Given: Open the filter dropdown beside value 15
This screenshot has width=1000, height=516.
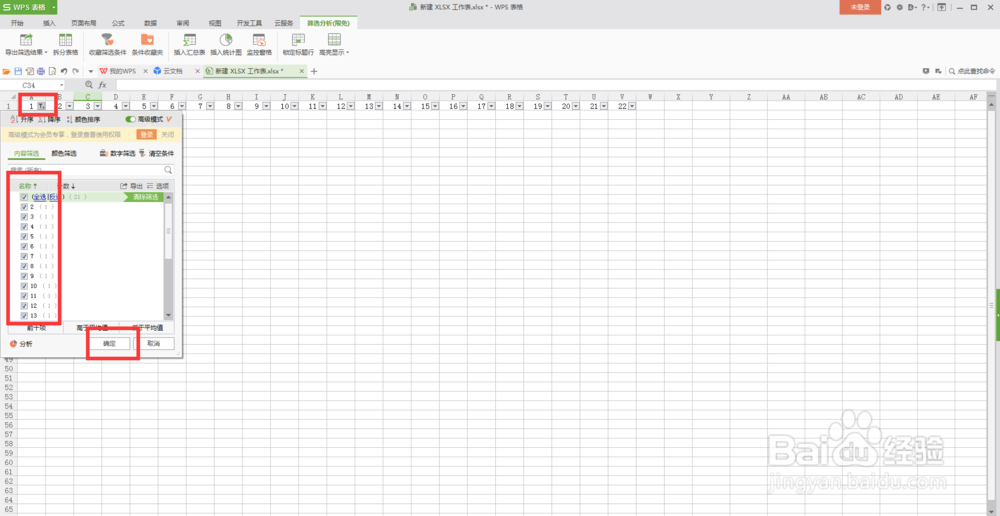Looking at the screenshot, I should [435, 107].
